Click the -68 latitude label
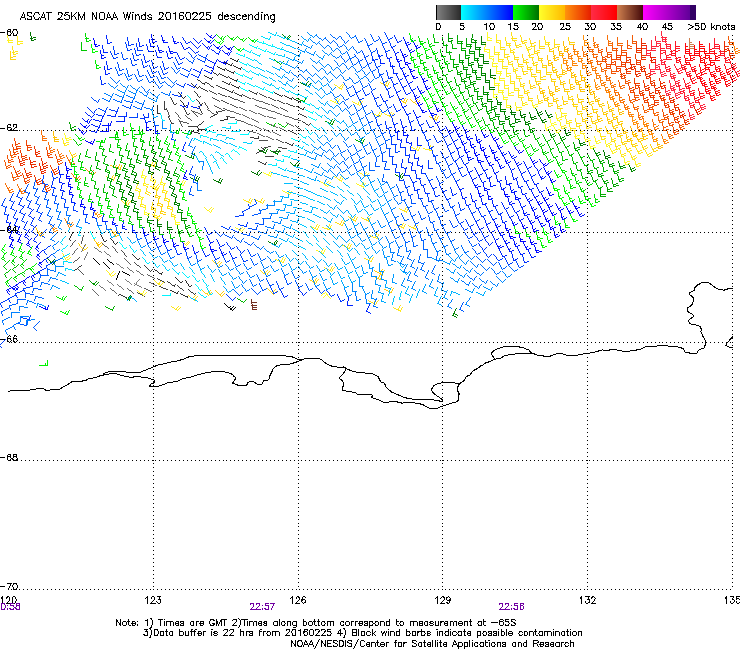The width and height of the screenshot is (740, 650). (x=9, y=457)
